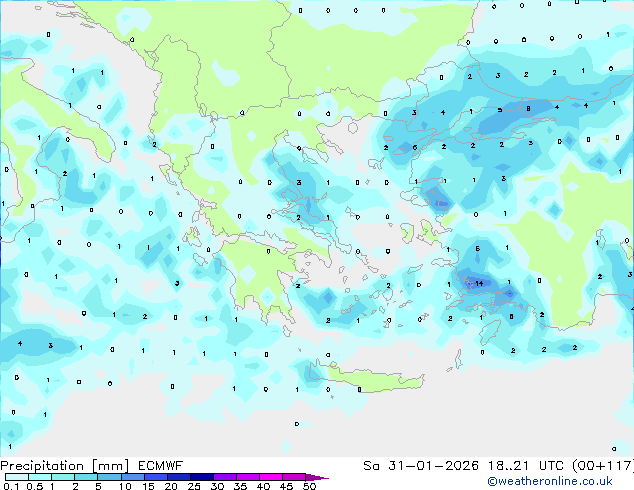Click the legend value 30
Screen dimensions: 634x490
(217, 486)
